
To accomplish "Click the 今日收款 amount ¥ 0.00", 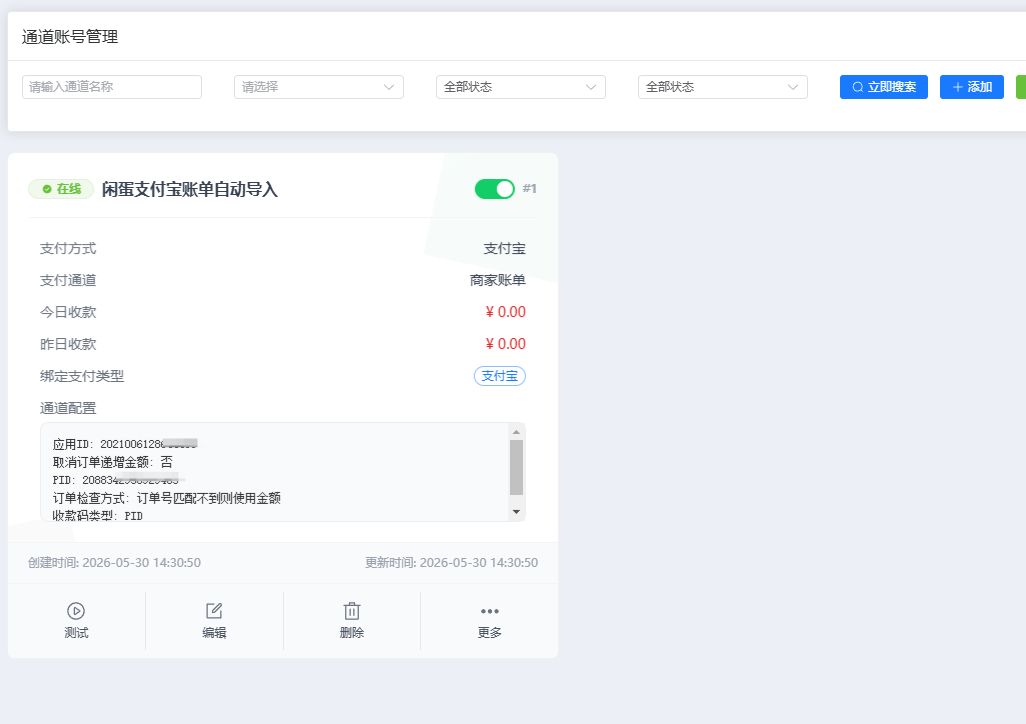I will [x=505, y=312].
